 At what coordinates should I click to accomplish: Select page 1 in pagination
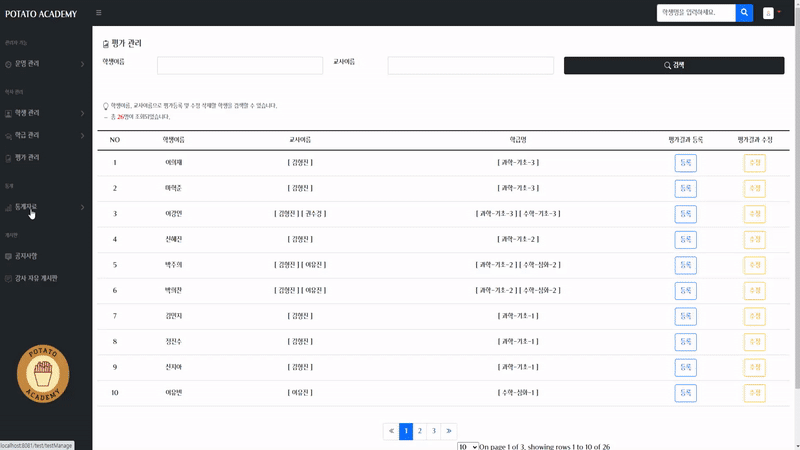(406, 431)
